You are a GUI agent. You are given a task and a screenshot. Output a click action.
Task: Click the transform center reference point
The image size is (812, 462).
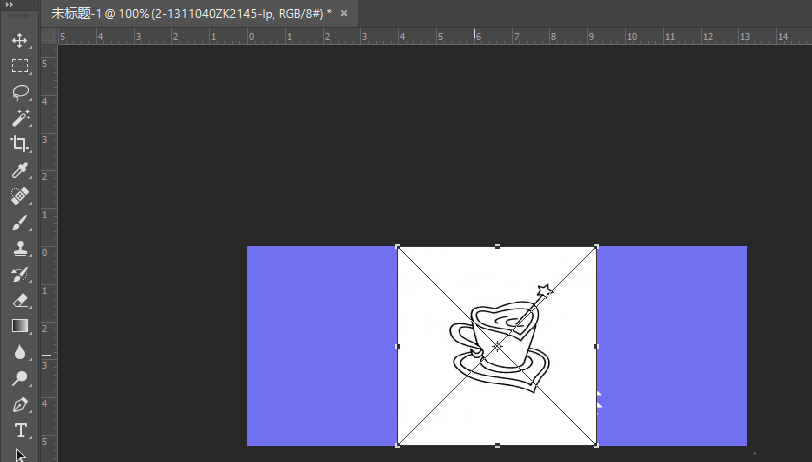[497, 346]
